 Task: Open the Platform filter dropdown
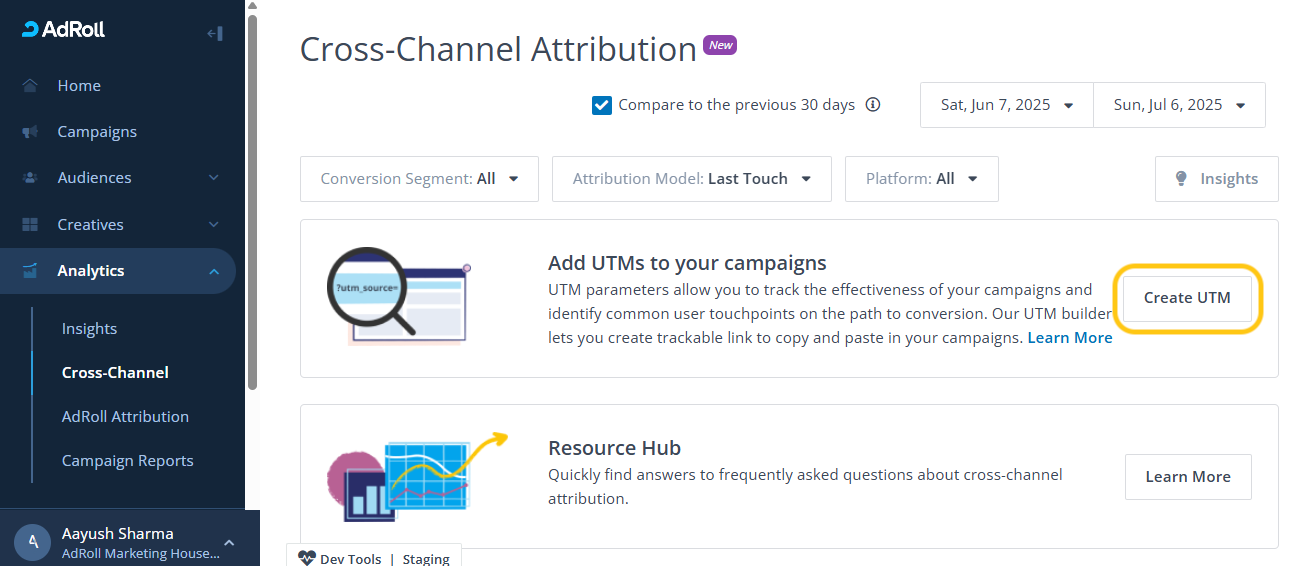pyautogui.click(x=921, y=179)
